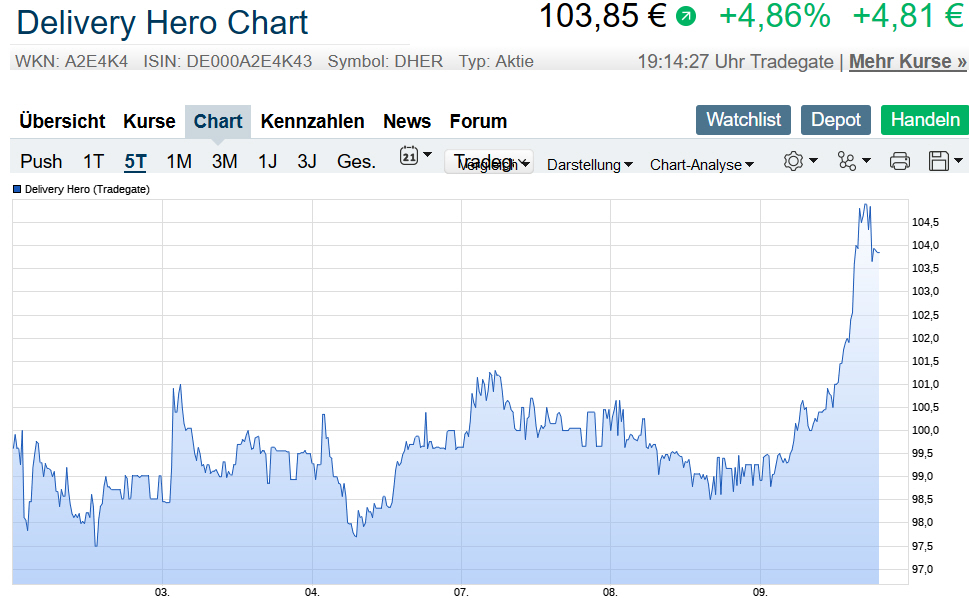Click the Symbol: DHER text
This screenshot has width=969, height=600.
(x=385, y=61)
